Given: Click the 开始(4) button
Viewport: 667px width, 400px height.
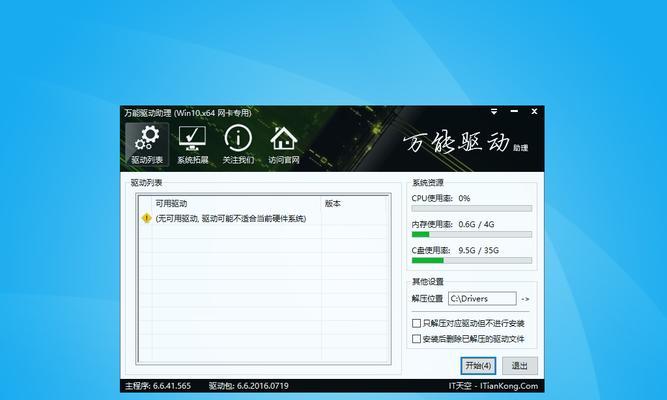Looking at the screenshot, I should [x=478, y=366].
